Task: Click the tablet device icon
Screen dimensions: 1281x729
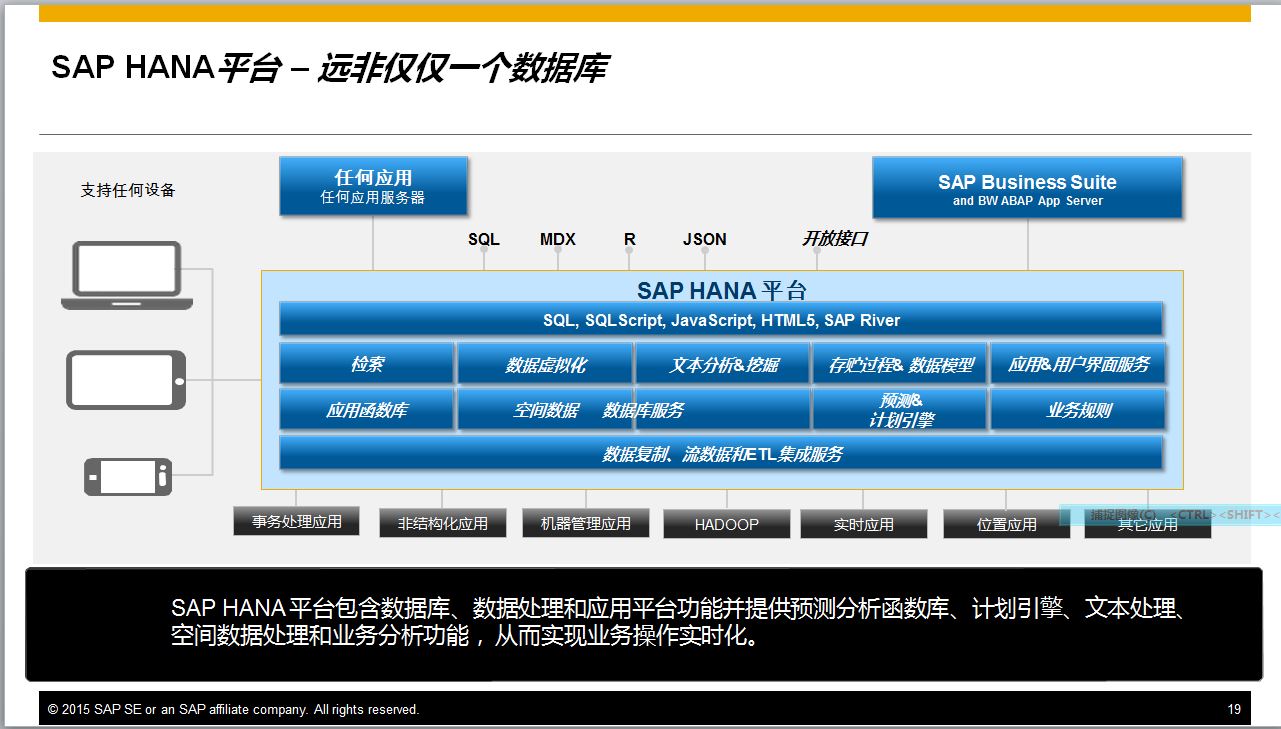Action: point(127,380)
